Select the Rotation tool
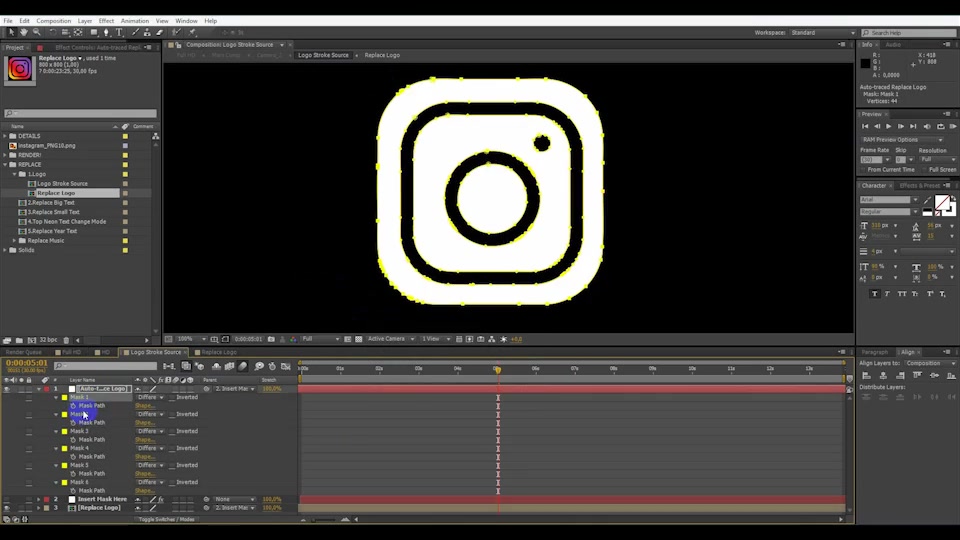Viewport: 960px width, 540px height. pyautogui.click(x=53, y=32)
